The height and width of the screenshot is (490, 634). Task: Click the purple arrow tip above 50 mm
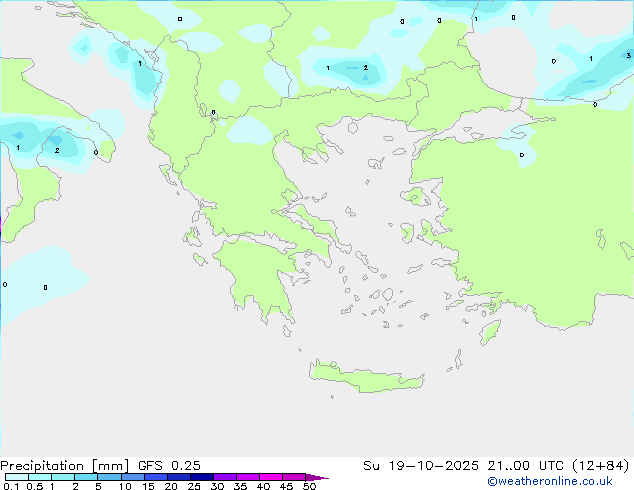click(317, 477)
